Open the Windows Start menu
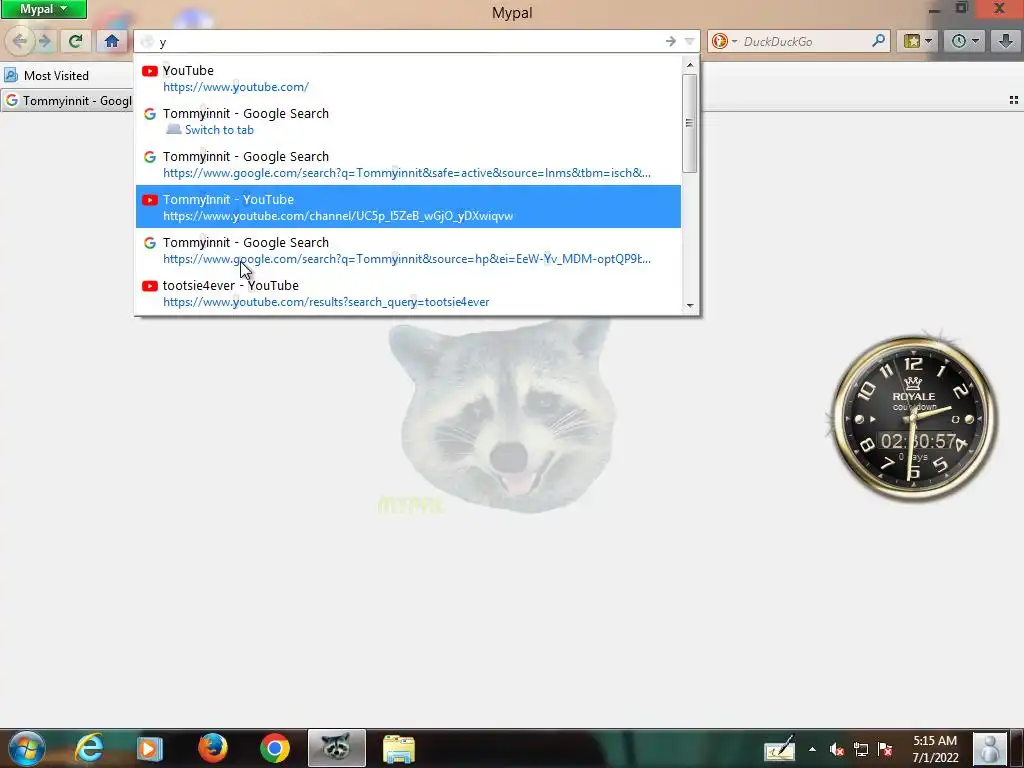The width and height of the screenshot is (1024, 768). pyautogui.click(x=26, y=748)
